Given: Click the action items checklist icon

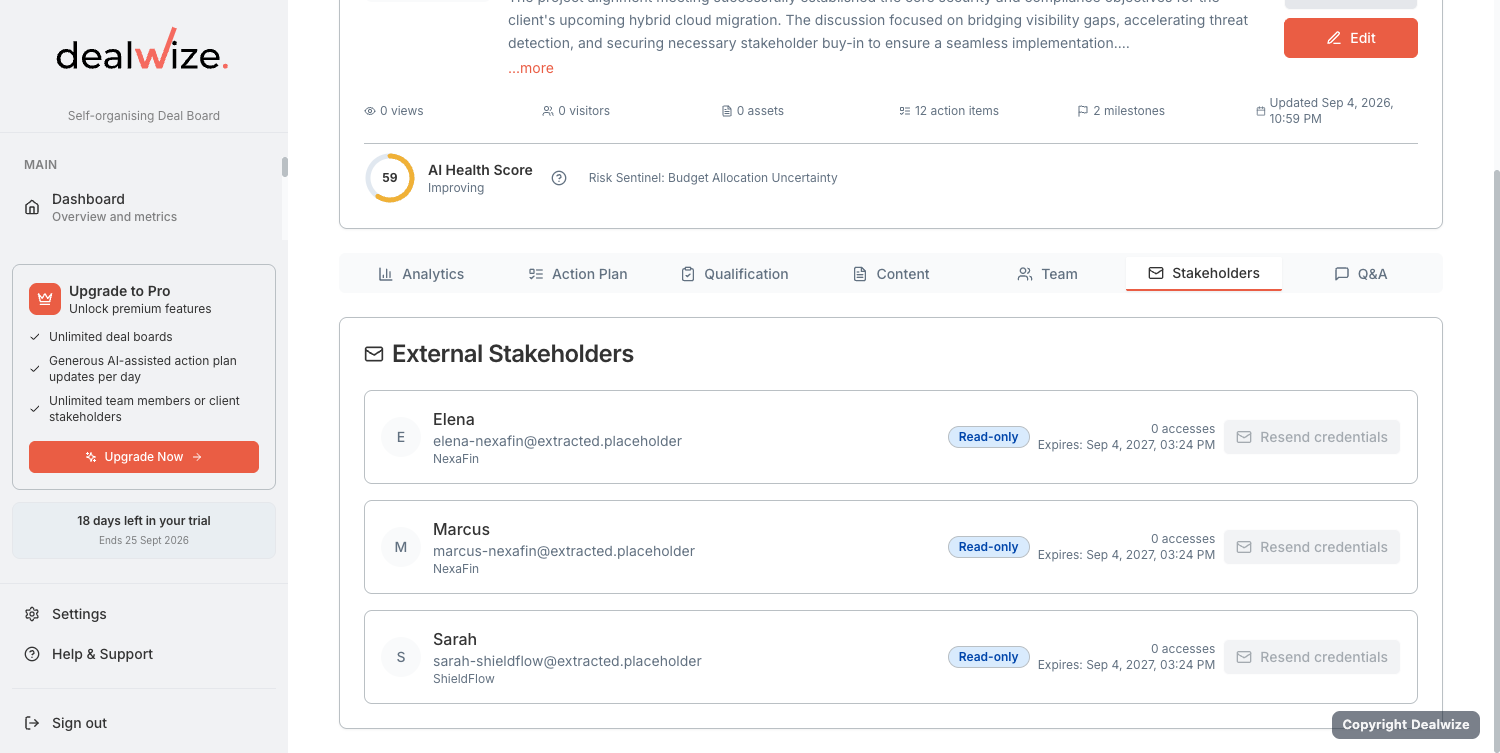Looking at the screenshot, I should pyautogui.click(x=905, y=111).
